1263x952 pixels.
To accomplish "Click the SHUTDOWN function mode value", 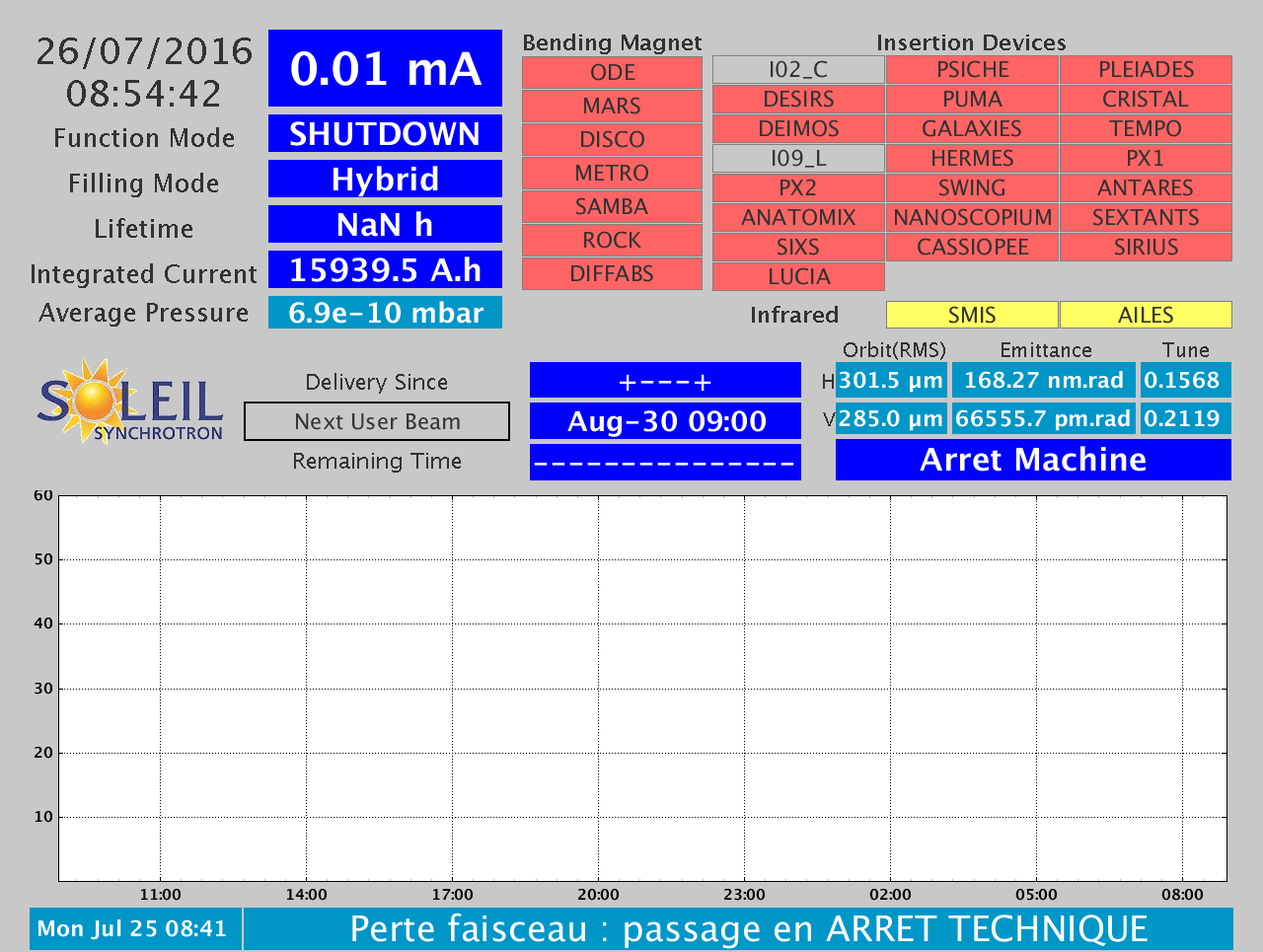I will [x=385, y=133].
